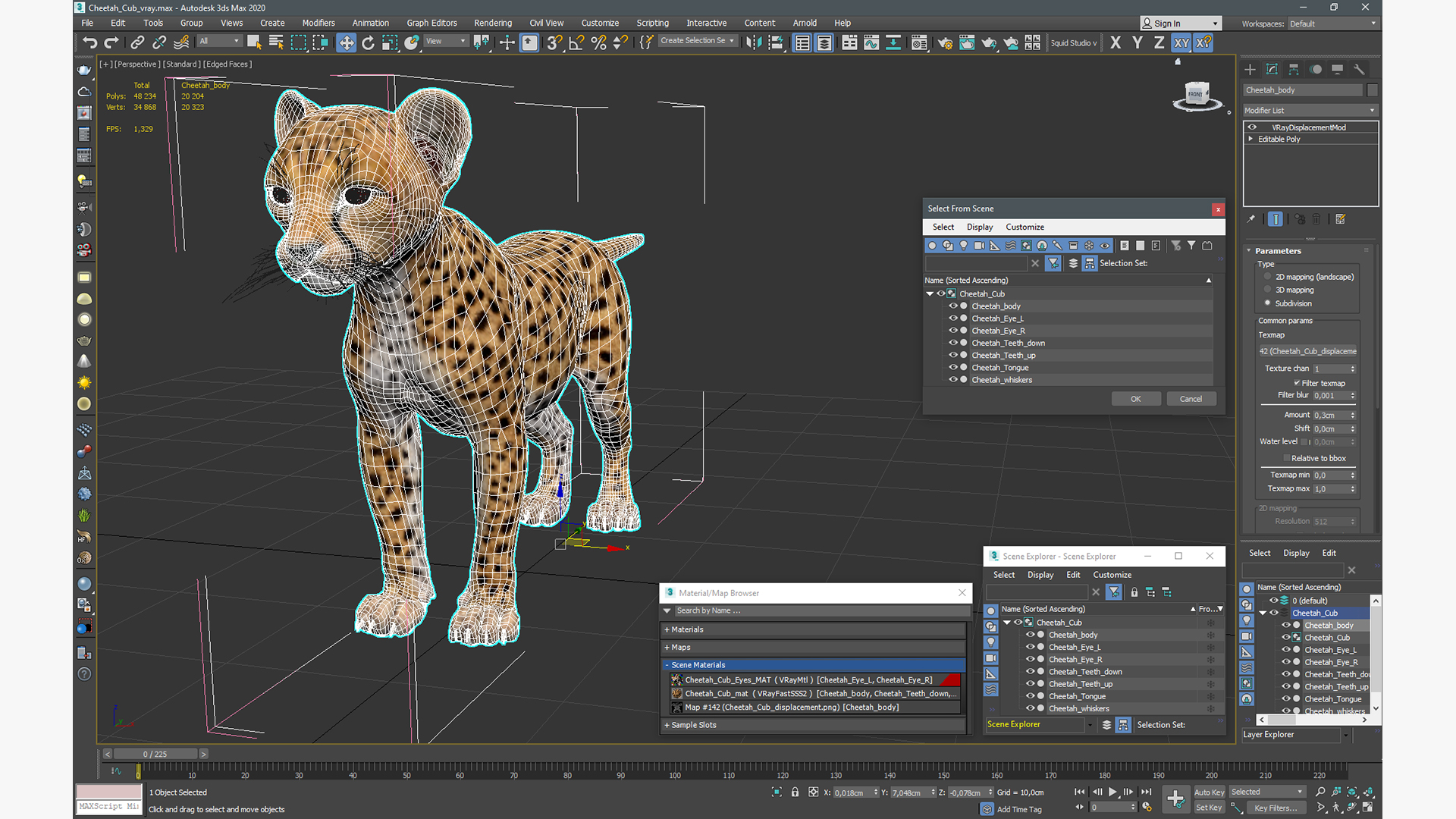
Task: Open Render Setup teapot icon
Action: pyautogui.click(x=945, y=43)
